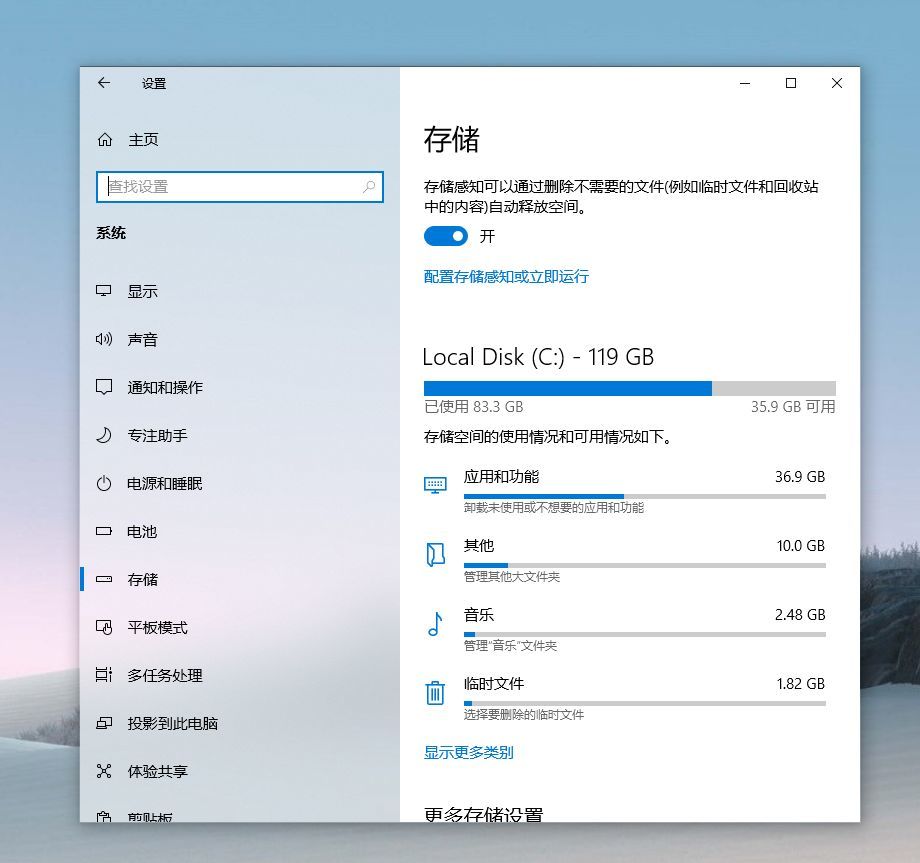Viewport: 920px width, 863px height.
Task: Click the back arrow in Settings
Action: click(104, 83)
